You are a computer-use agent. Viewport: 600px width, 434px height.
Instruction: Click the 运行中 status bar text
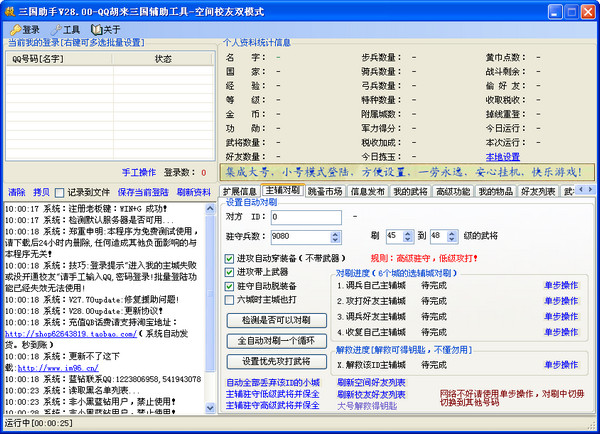38,423
